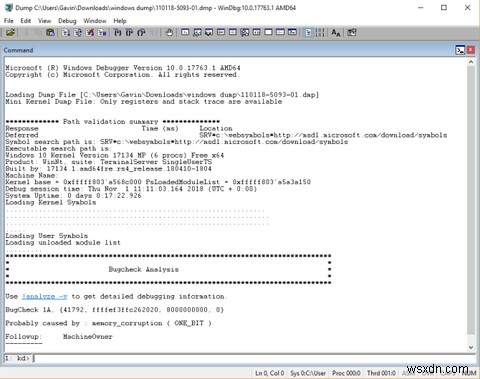Viewport: 480px width, 379px height.
Task: Click the 'Followup: MachineOwner' line
Action: click(59, 336)
